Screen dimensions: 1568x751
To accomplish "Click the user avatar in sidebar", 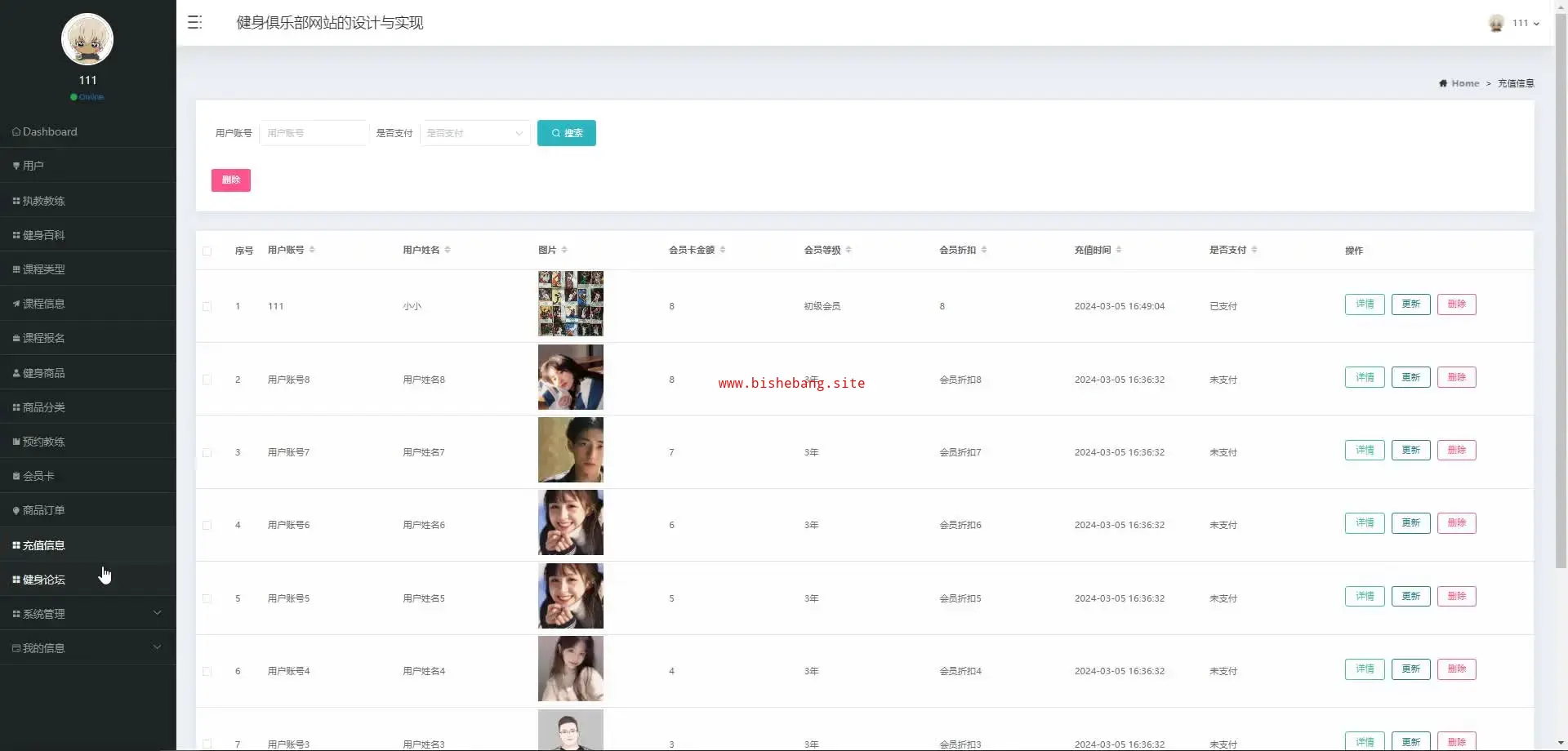I will click(87, 39).
